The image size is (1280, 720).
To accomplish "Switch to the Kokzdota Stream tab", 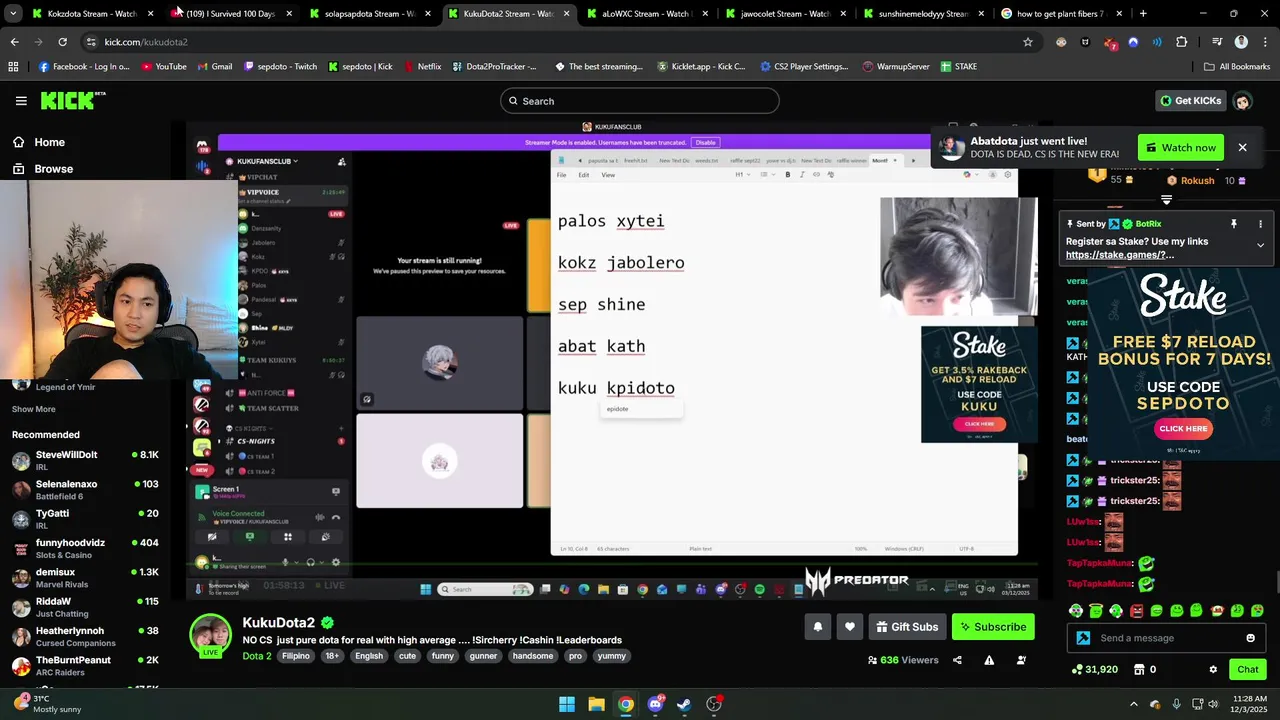I will (93, 14).
